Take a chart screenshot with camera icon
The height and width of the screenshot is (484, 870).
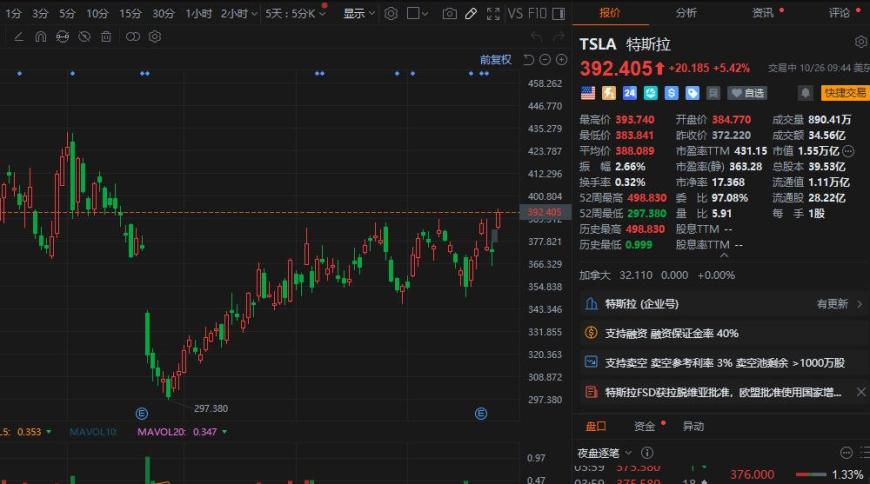(449, 13)
